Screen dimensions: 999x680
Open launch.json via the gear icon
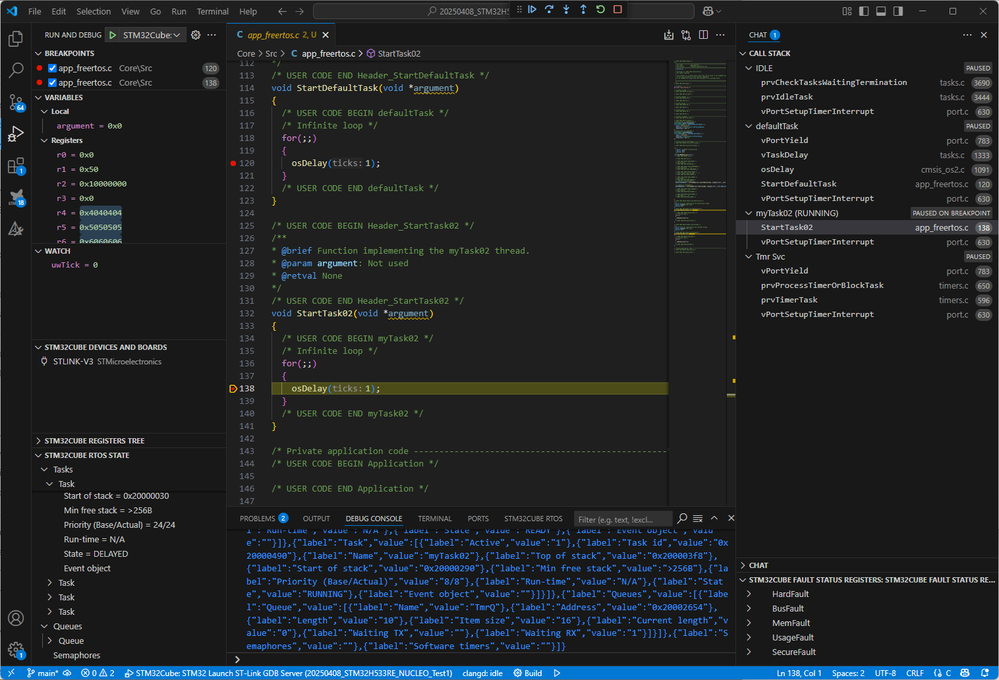(x=196, y=35)
